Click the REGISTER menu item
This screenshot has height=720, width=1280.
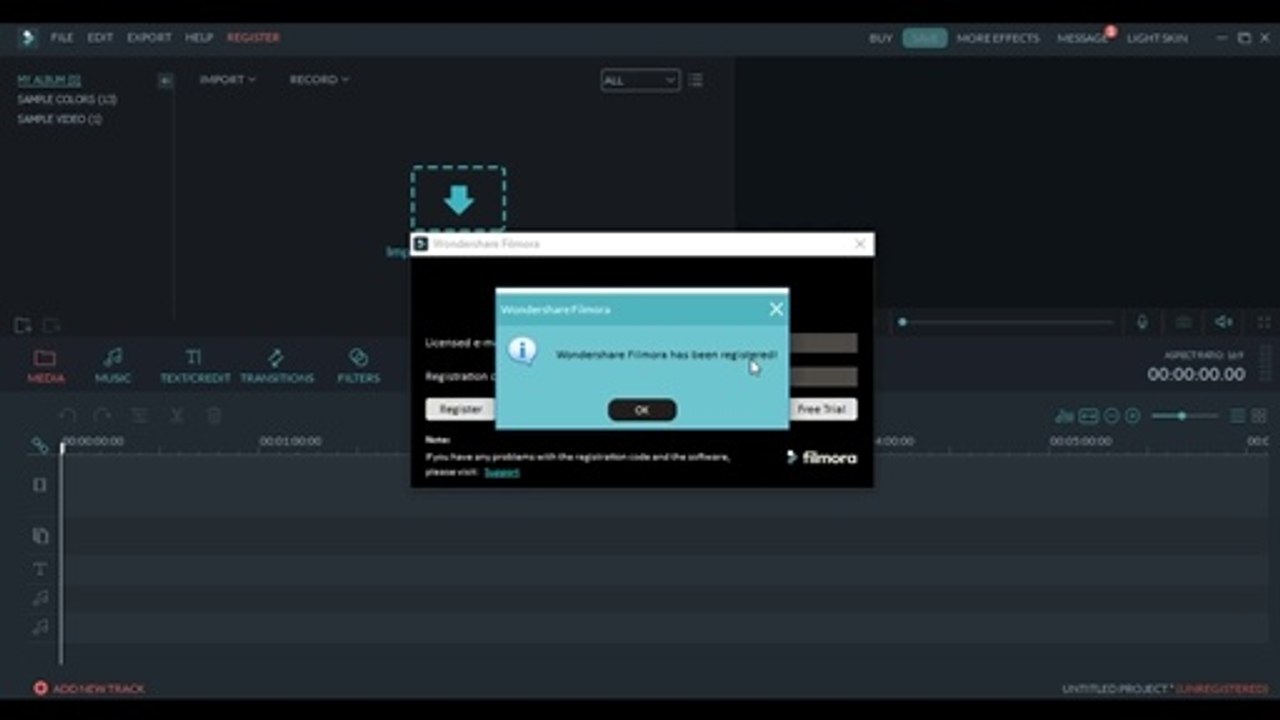(253, 37)
